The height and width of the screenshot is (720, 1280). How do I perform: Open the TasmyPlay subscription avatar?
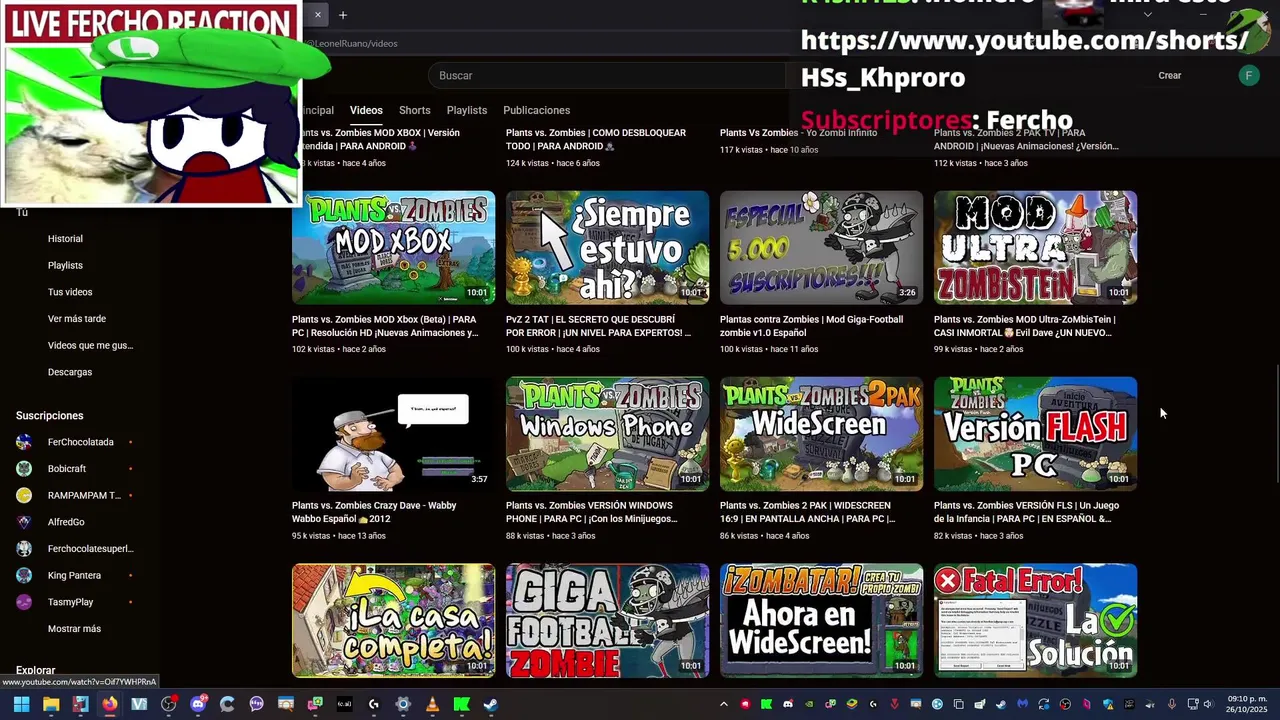click(x=24, y=602)
